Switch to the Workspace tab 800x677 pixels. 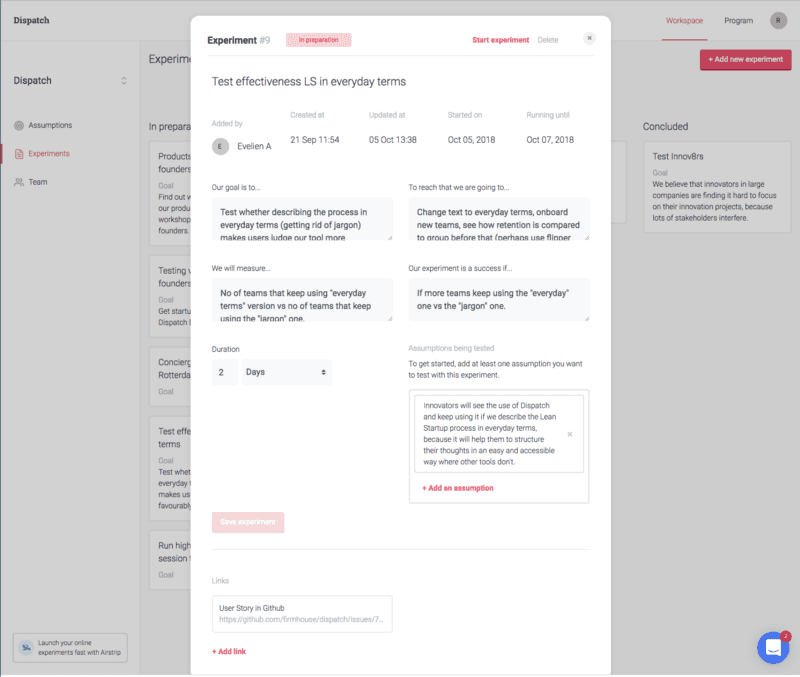point(684,21)
